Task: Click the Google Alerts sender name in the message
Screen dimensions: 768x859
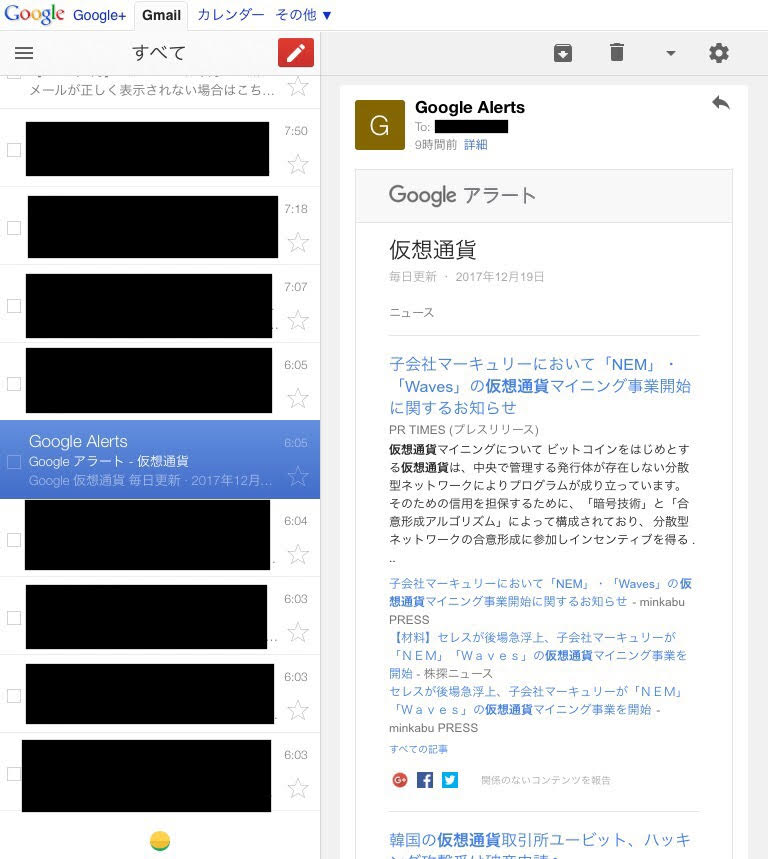Action: (469, 107)
